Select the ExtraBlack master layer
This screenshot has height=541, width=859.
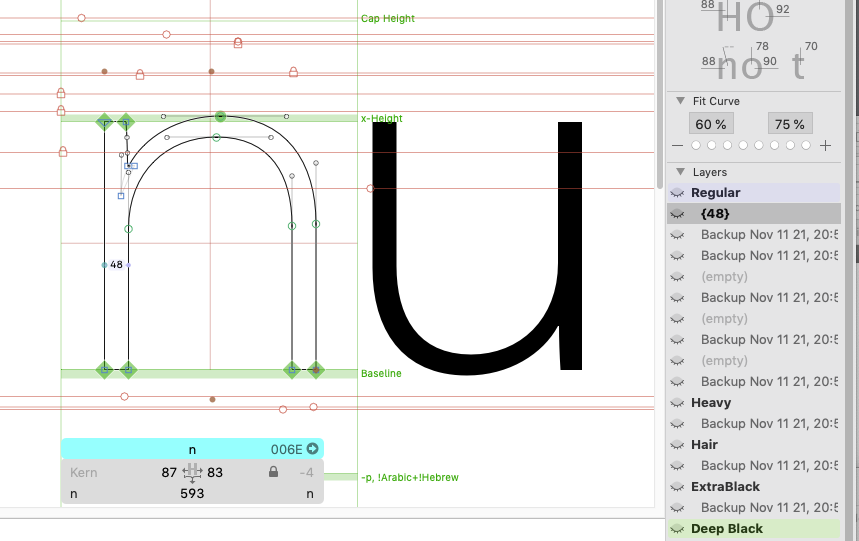725,487
